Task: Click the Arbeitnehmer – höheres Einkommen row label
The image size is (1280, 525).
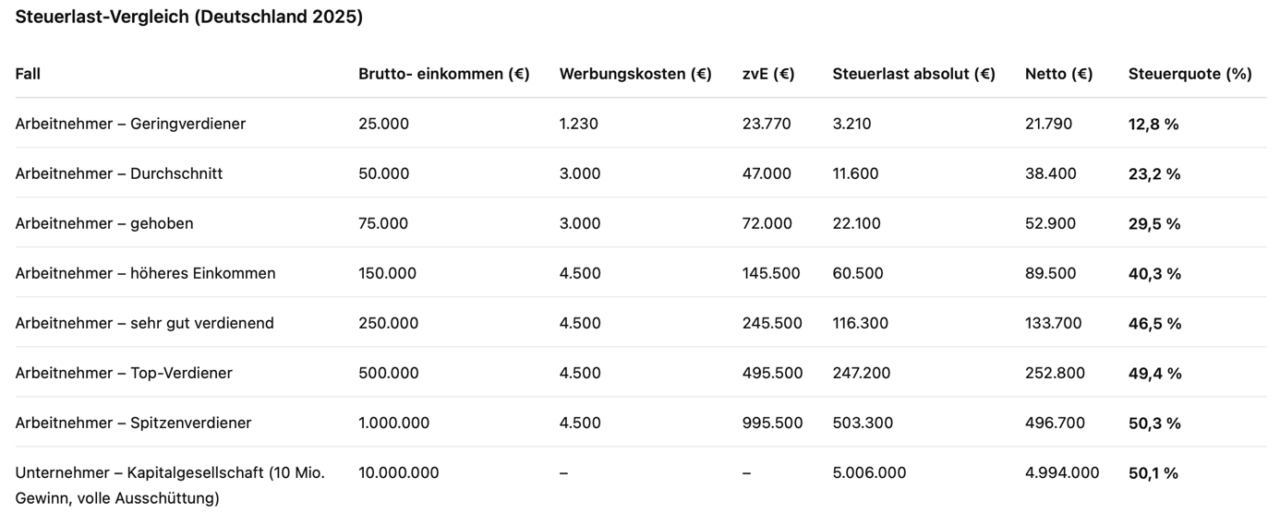Action: pyautogui.click(x=145, y=273)
